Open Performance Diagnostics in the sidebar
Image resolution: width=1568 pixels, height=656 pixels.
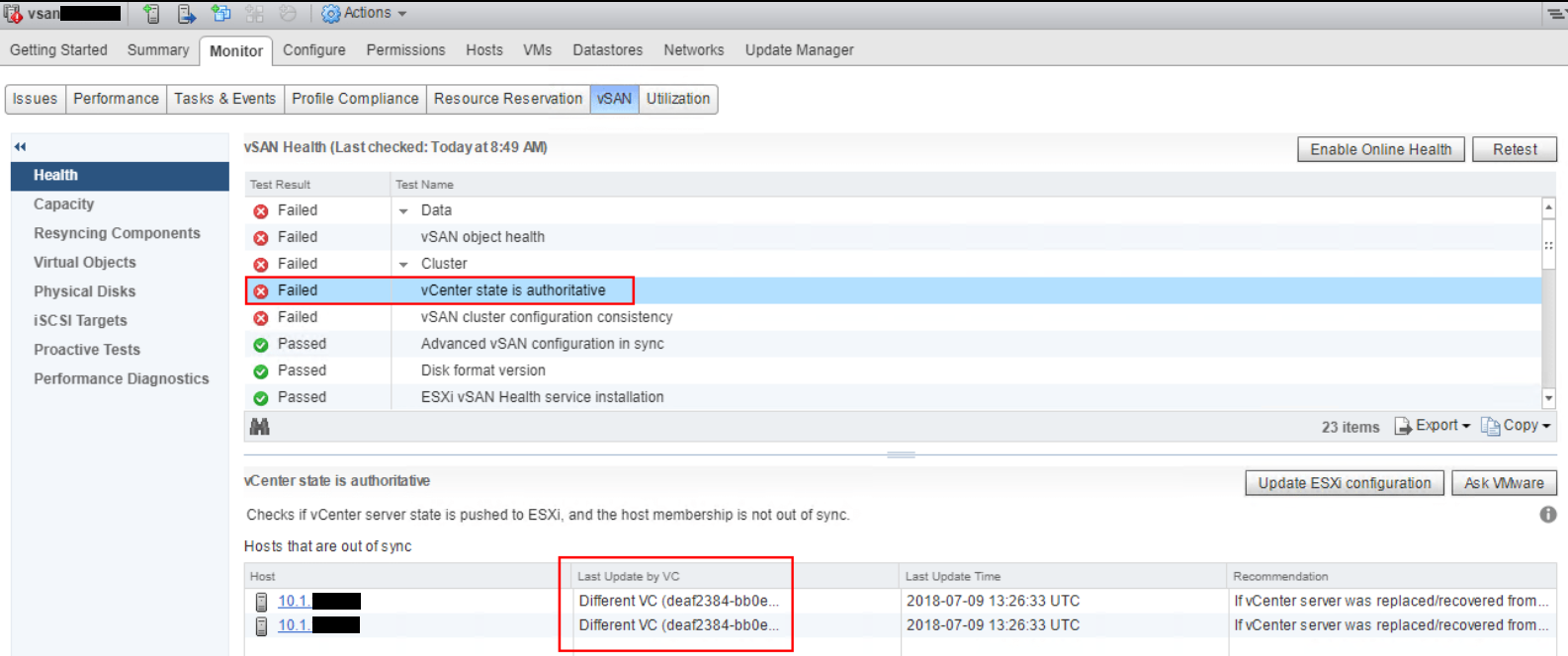tap(120, 379)
